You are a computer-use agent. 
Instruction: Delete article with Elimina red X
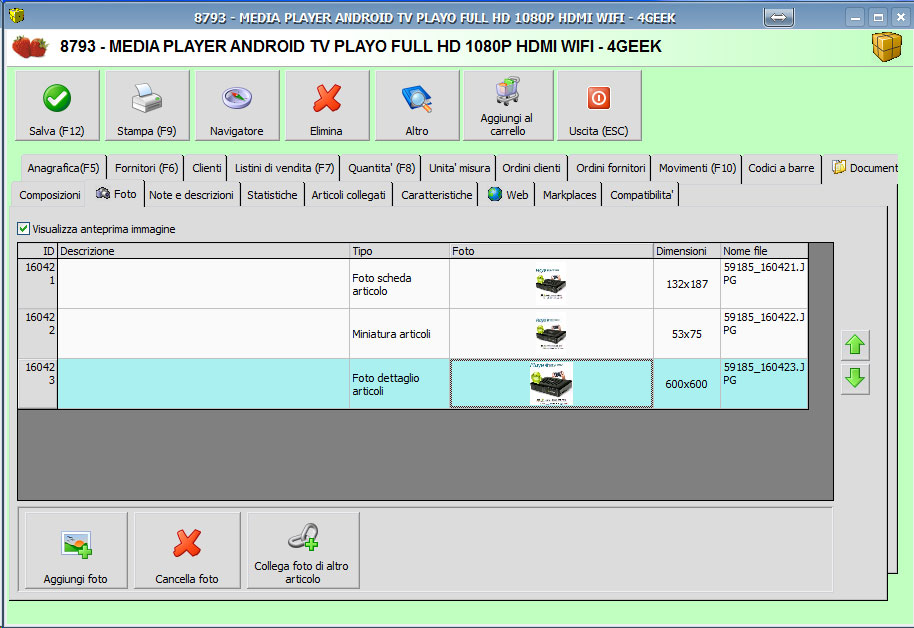[326, 106]
